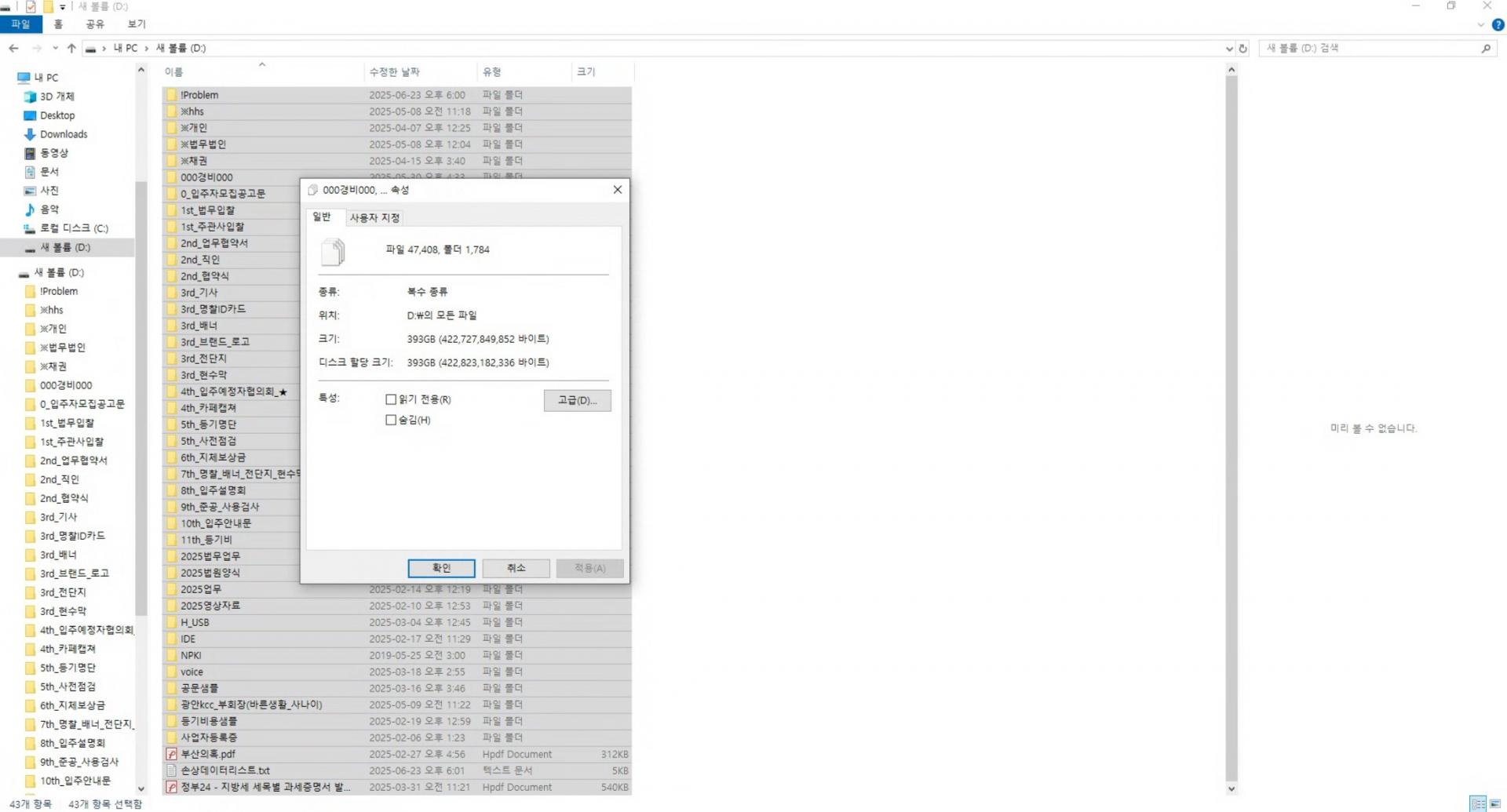This screenshot has width=1507, height=812.
Task: Click the properties checkmark icon in quick access toolbar
Action: (x=31, y=6)
